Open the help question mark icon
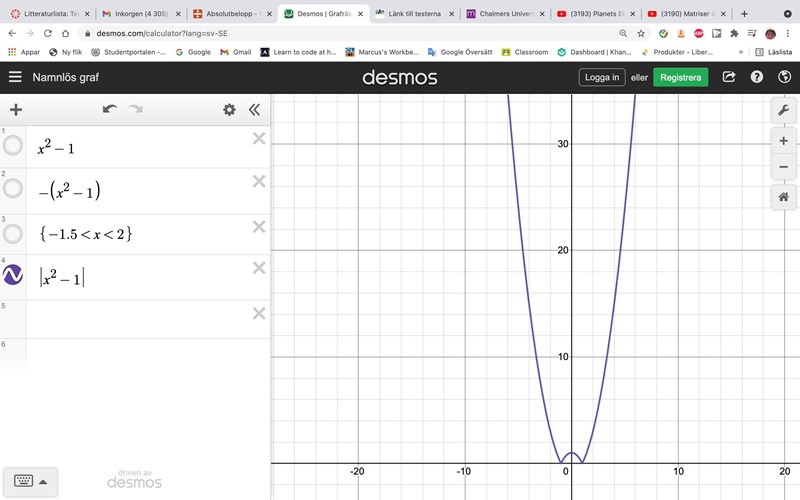Screen dimensions: 800x500 [x=757, y=77]
